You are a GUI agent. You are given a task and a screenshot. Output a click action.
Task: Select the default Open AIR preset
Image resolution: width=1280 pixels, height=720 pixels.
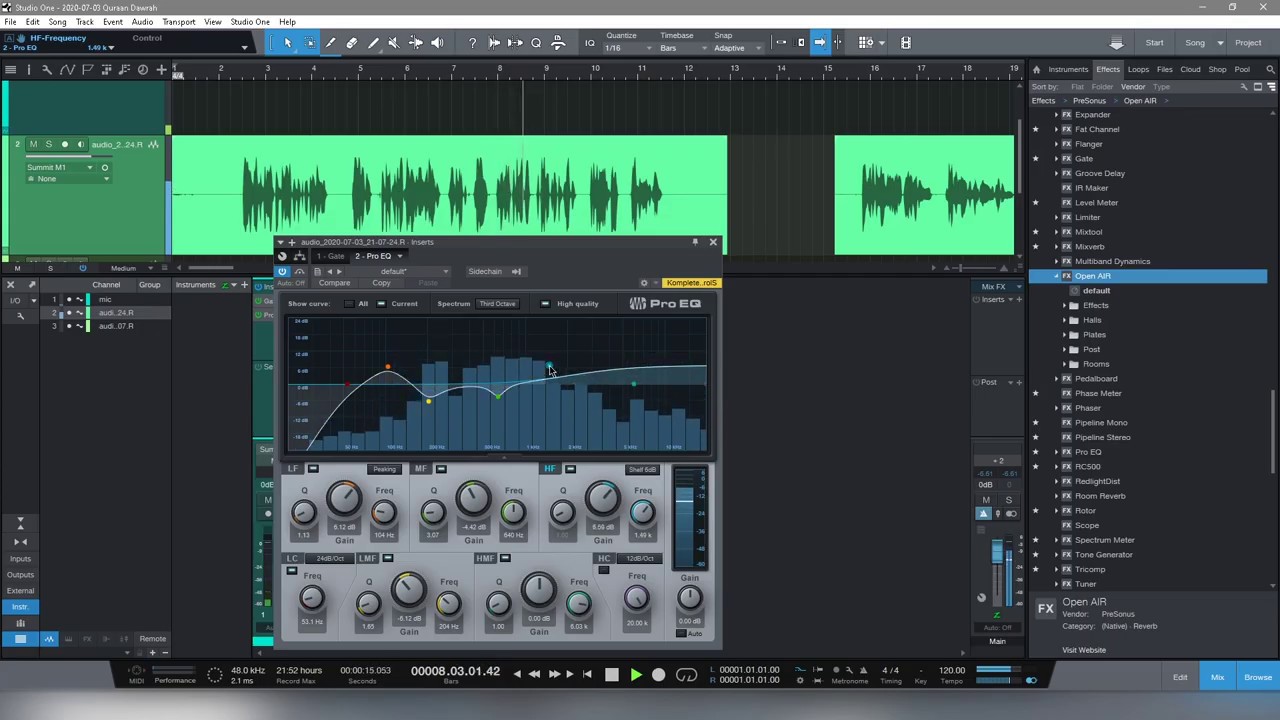(1097, 291)
